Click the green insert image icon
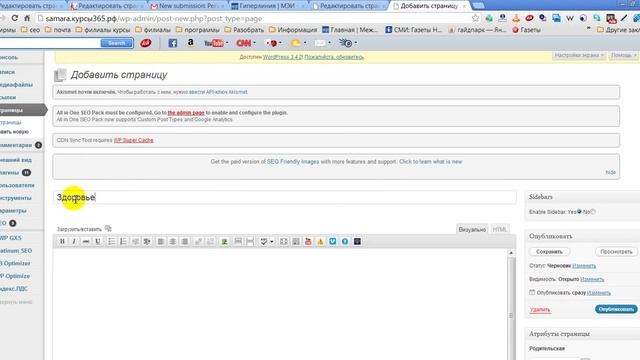 (224, 241)
